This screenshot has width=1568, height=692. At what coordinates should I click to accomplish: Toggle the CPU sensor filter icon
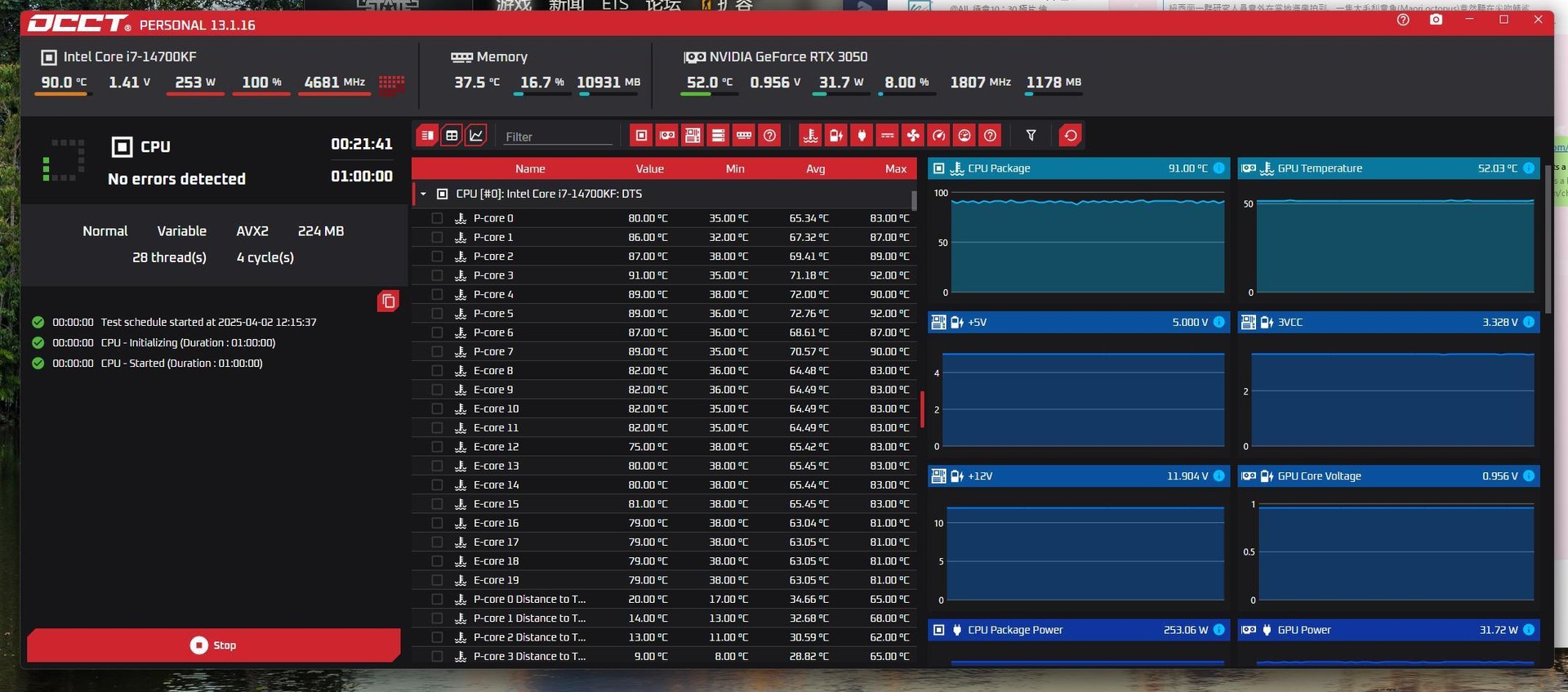click(x=641, y=136)
